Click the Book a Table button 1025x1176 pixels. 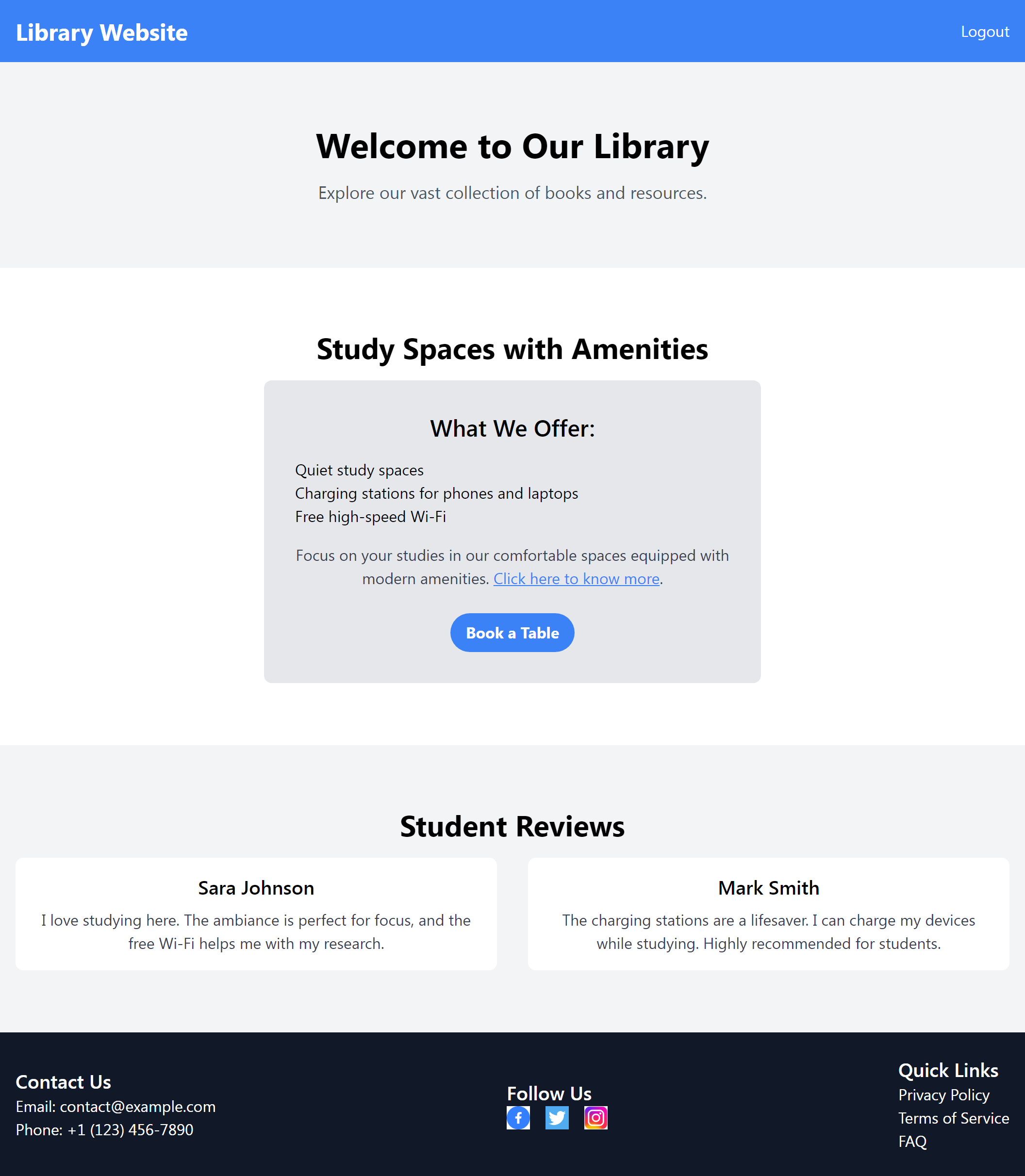pyautogui.click(x=512, y=632)
